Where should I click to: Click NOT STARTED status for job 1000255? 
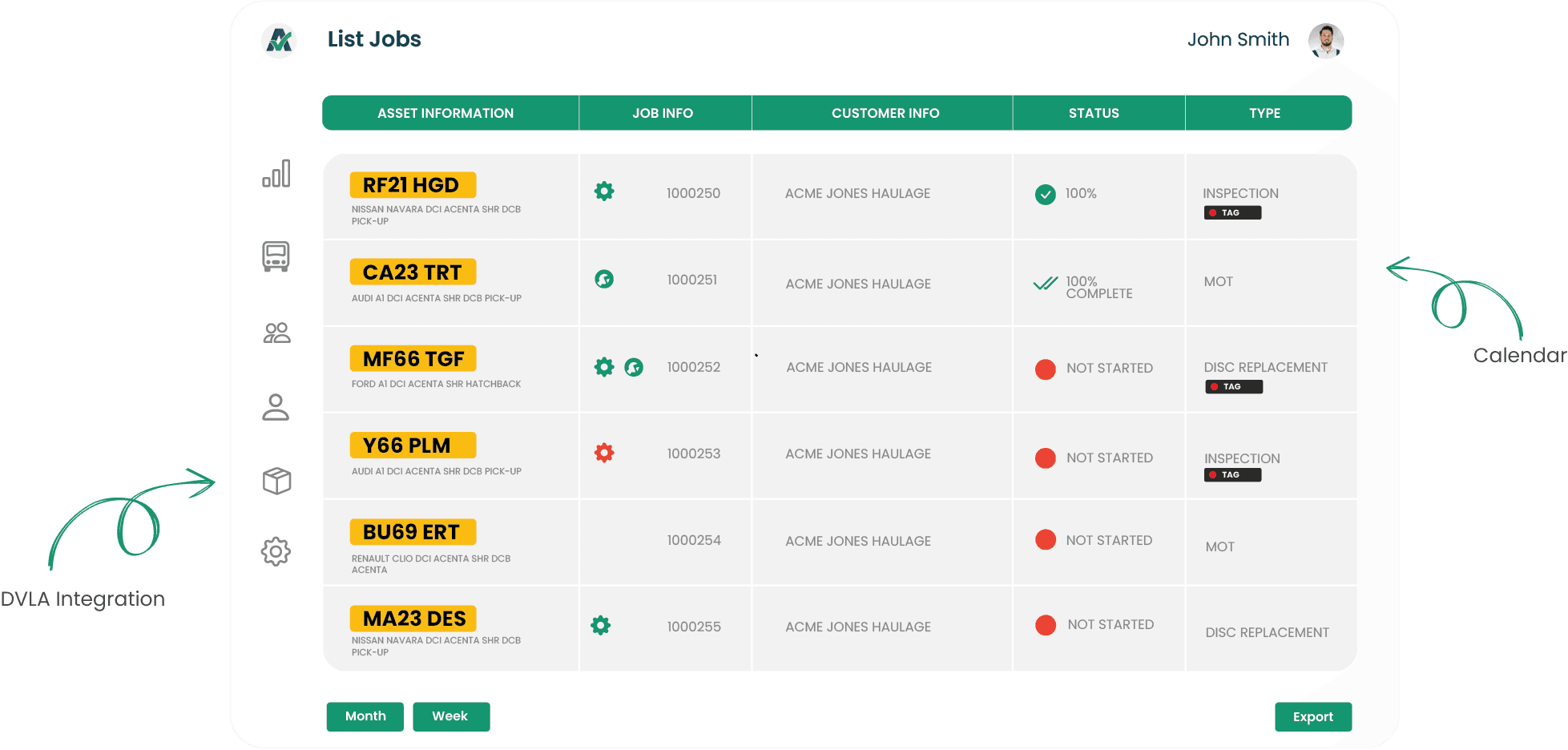1110,624
